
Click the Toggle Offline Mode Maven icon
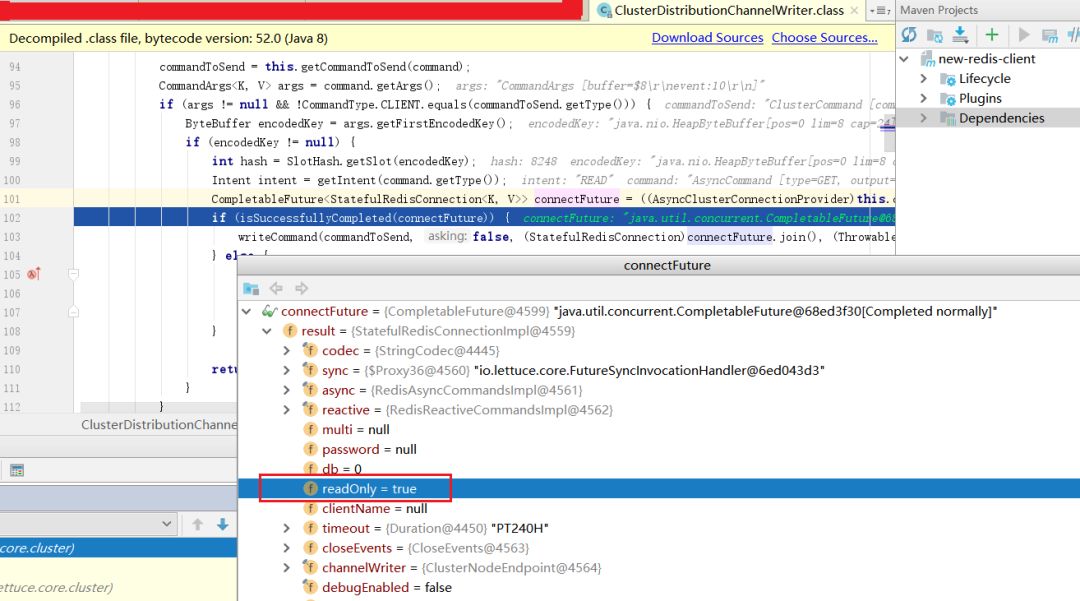pyautogui.click(x=1073, y=35)
